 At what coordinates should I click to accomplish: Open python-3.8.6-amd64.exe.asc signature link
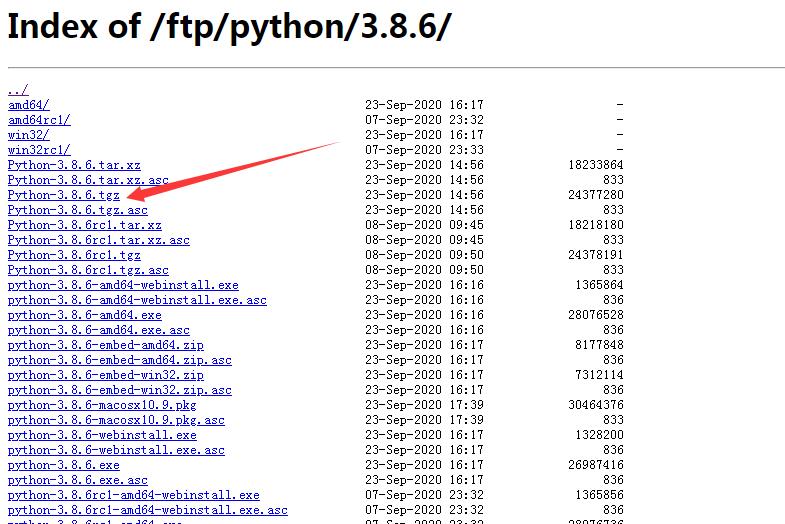click(99, 330)
